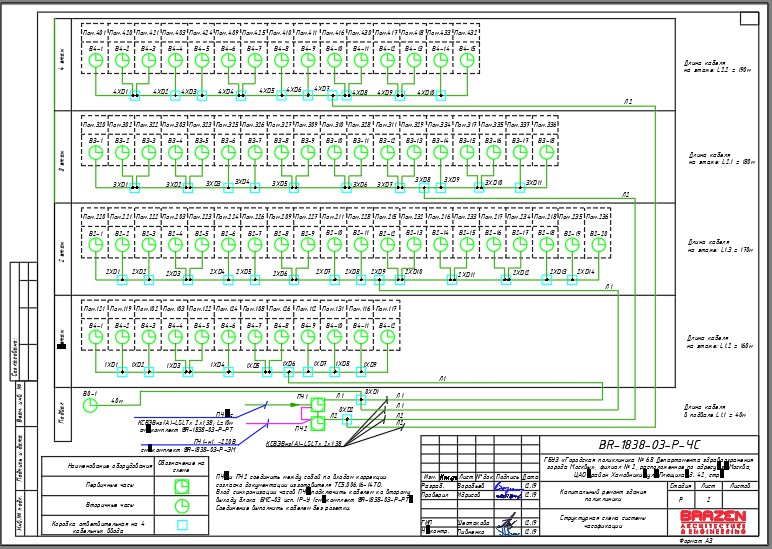Select room label Пом.401 on fourth floor
This screenshot has height=549, width=772.
(94, 33)
